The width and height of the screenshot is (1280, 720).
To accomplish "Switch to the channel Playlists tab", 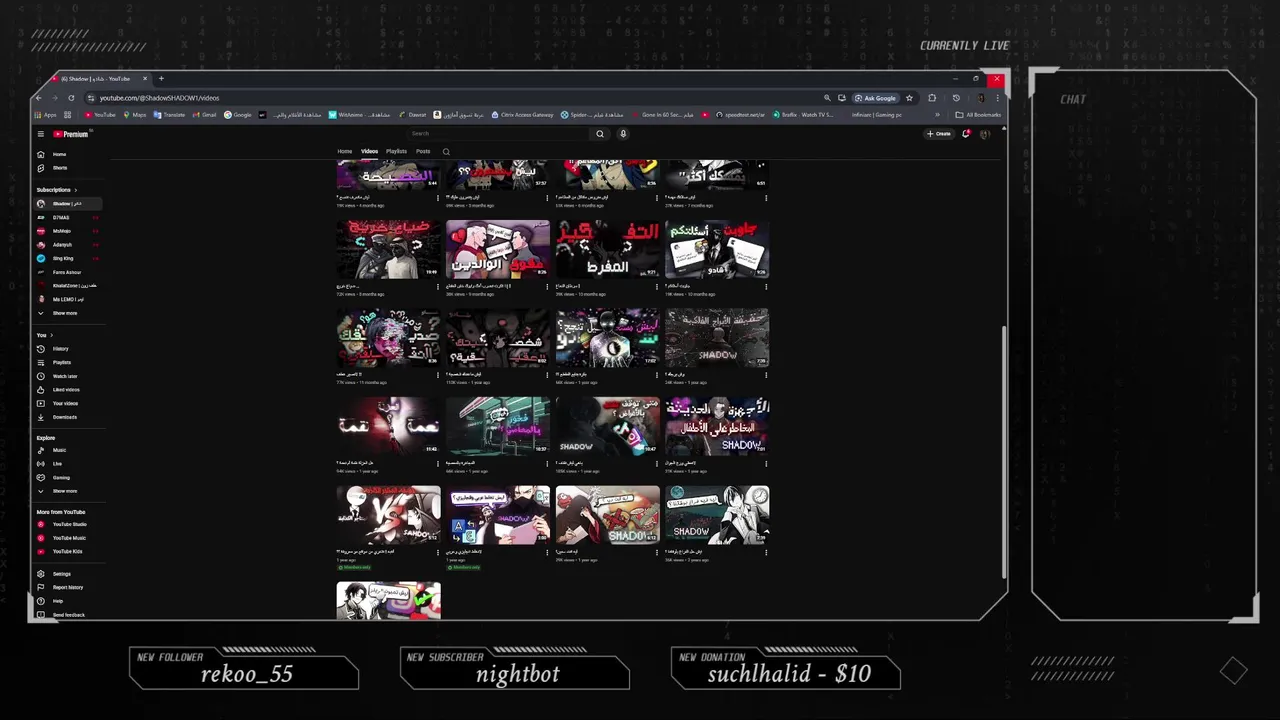I will (397, 152).
